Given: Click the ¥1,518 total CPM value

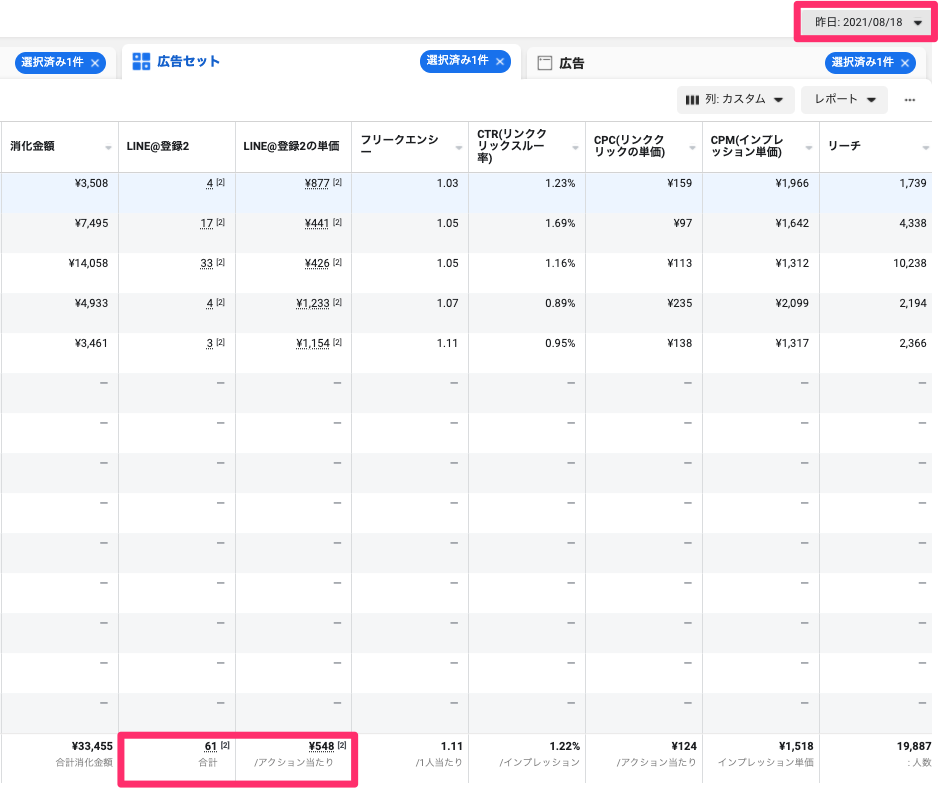Looking at the screenshot, I should (x=796, y=746).
